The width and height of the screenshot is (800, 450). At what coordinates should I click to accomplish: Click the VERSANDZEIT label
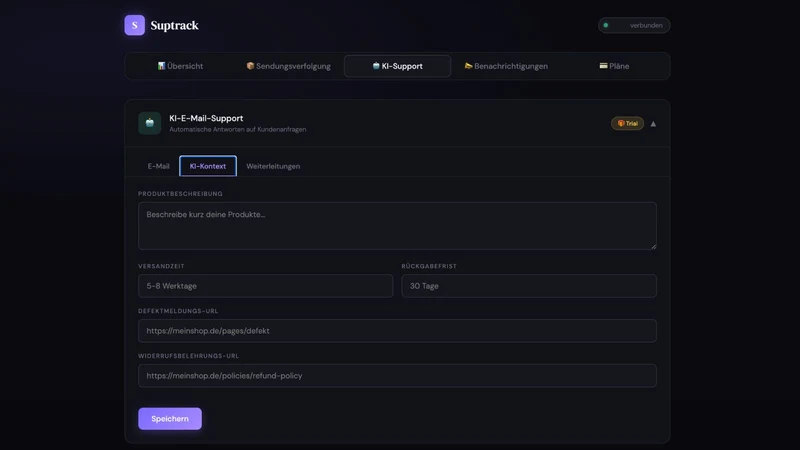pyautogui.click(x=161, y=266)
